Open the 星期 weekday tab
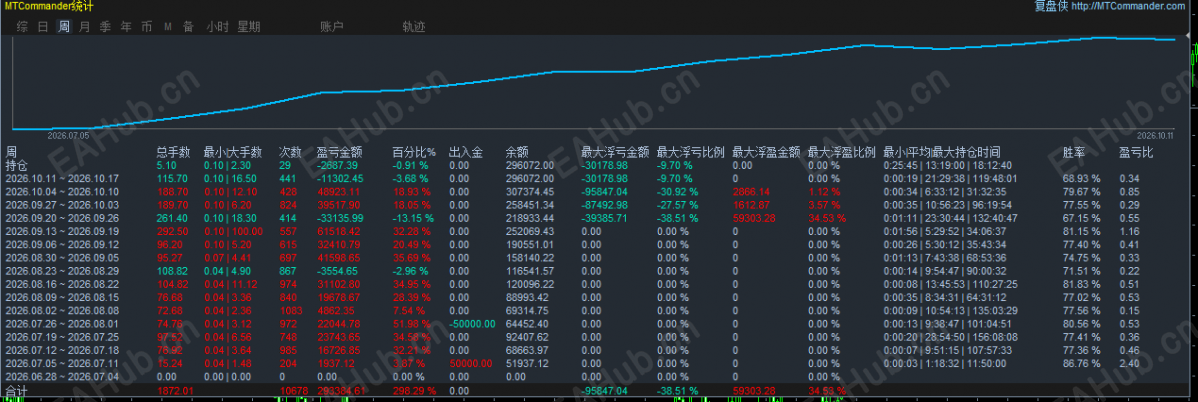1198x402 pixels. 248,27
